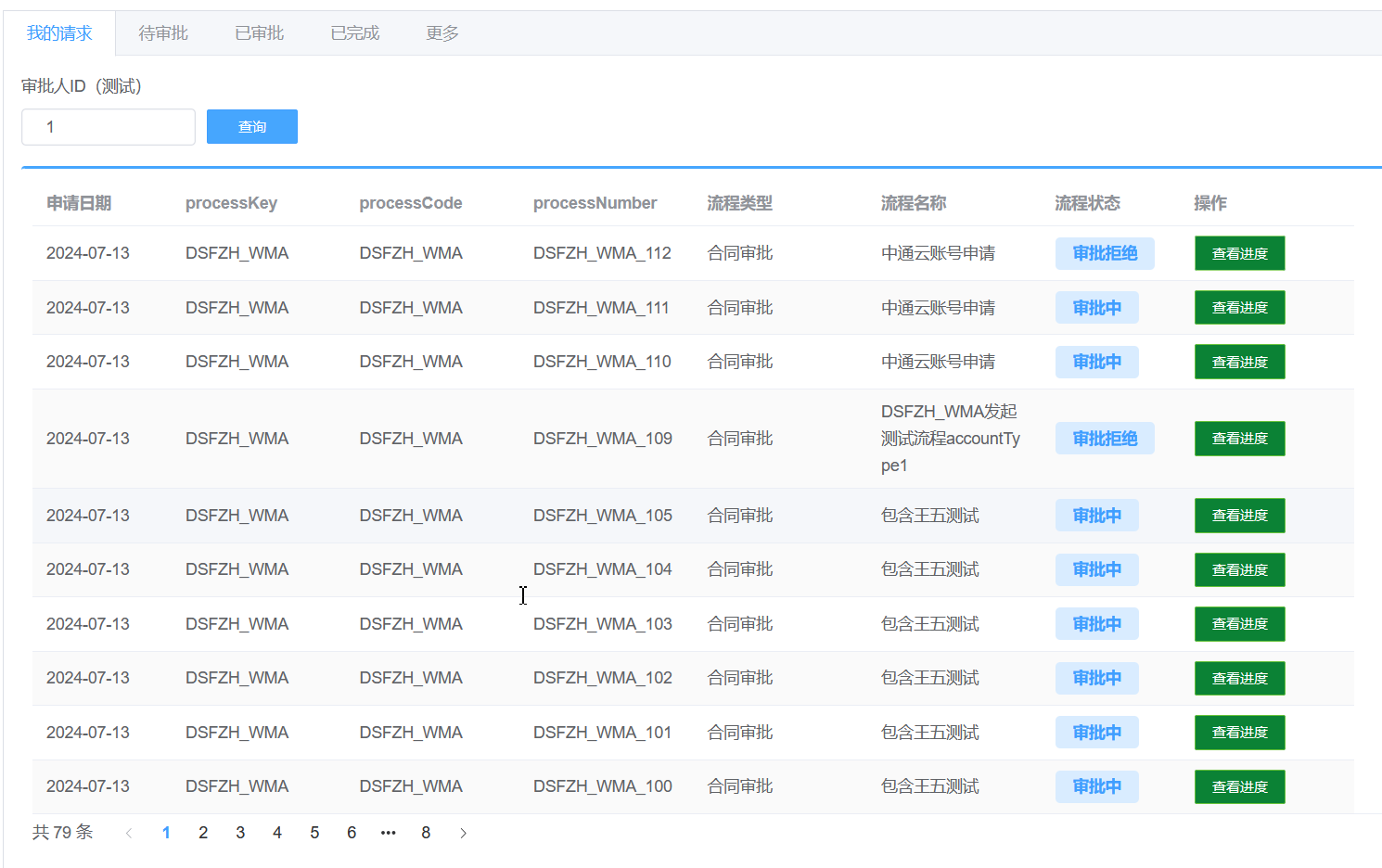
Task: Select the DSFZH_WMA_112 process number cell
Action: [602, 253]
